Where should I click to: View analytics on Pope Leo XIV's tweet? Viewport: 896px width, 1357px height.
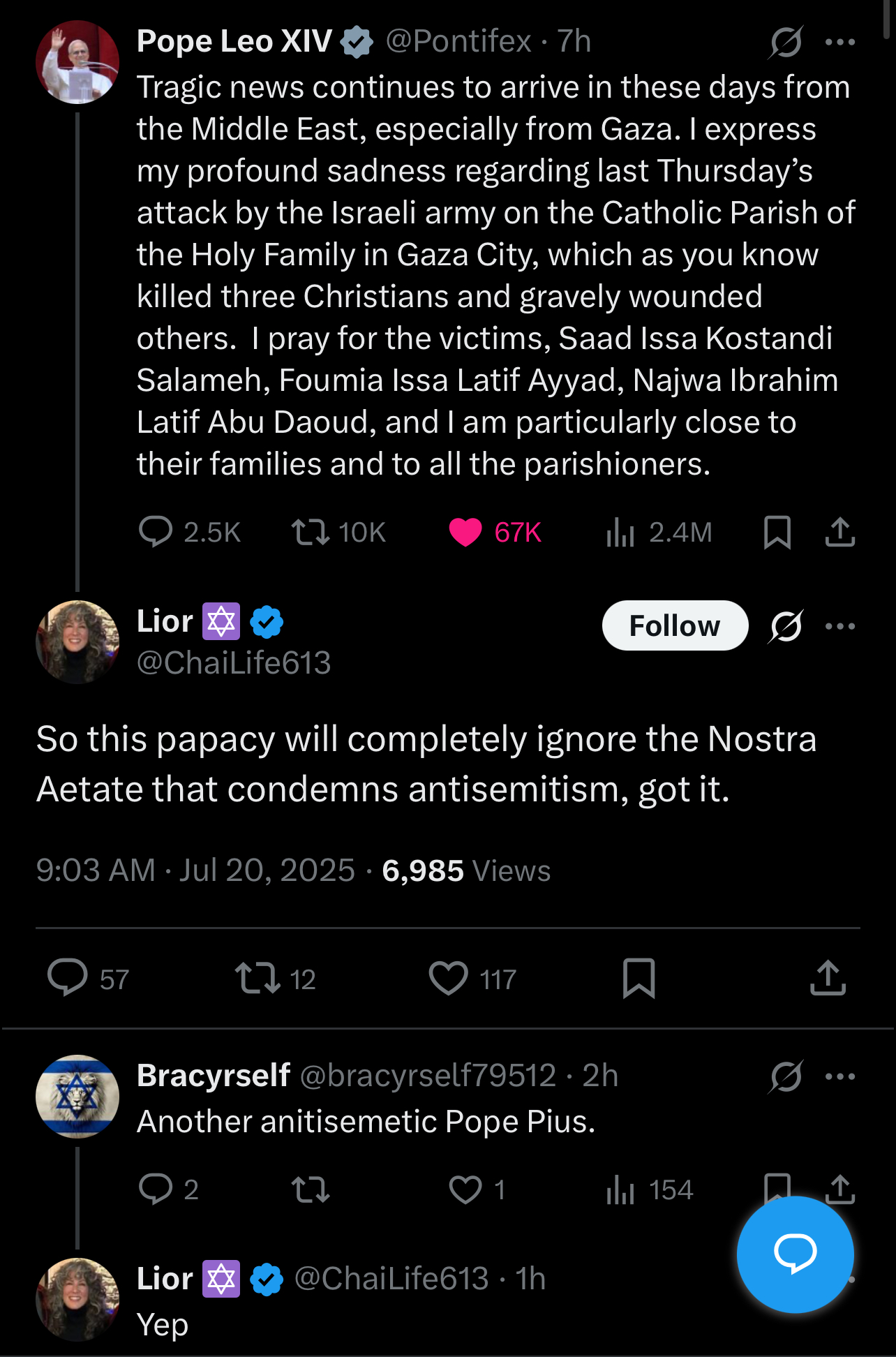point(620,532)
